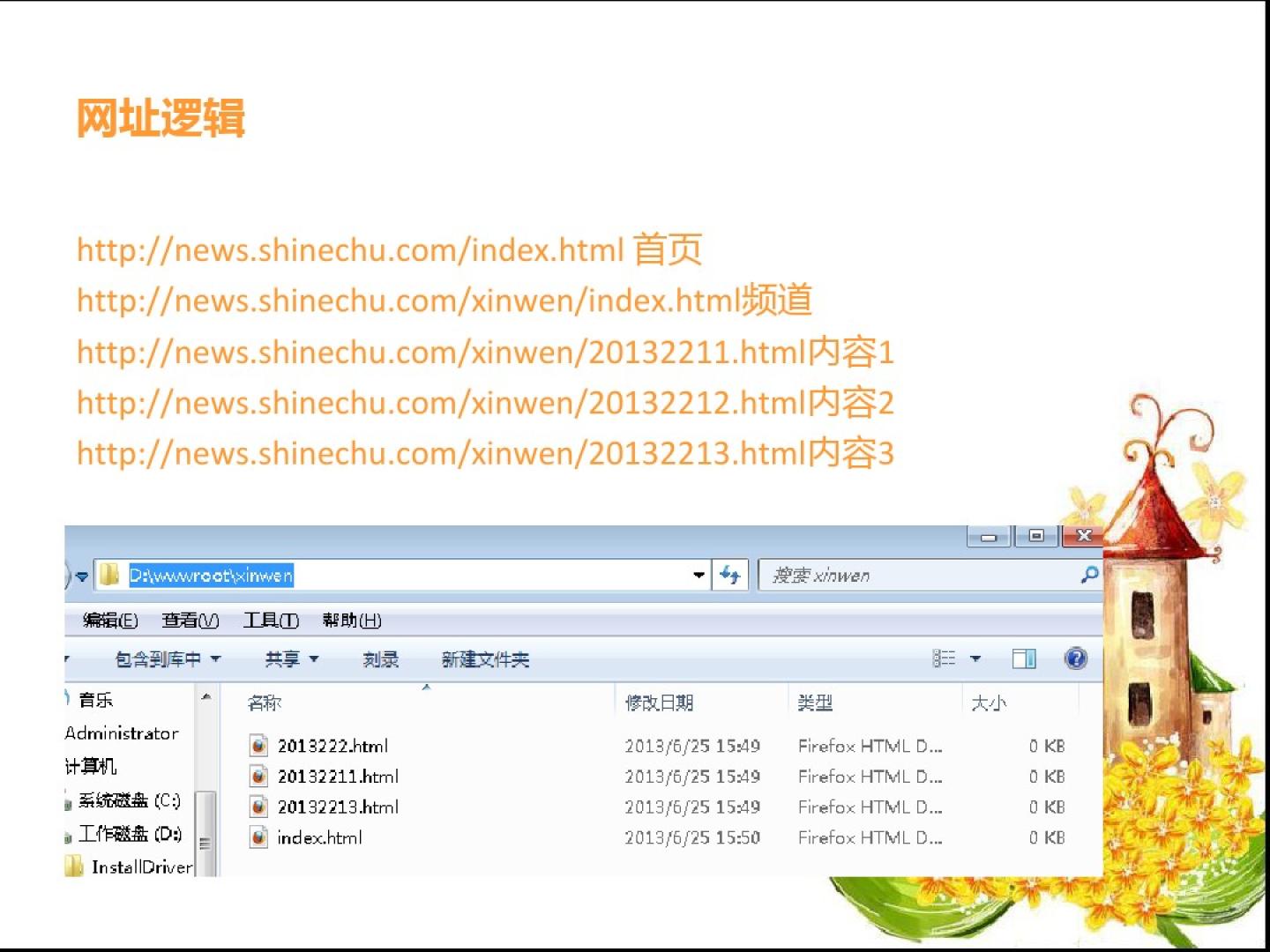Toggle the preview pane icon
The image size is (1270, 952).
coord(1024,658)
